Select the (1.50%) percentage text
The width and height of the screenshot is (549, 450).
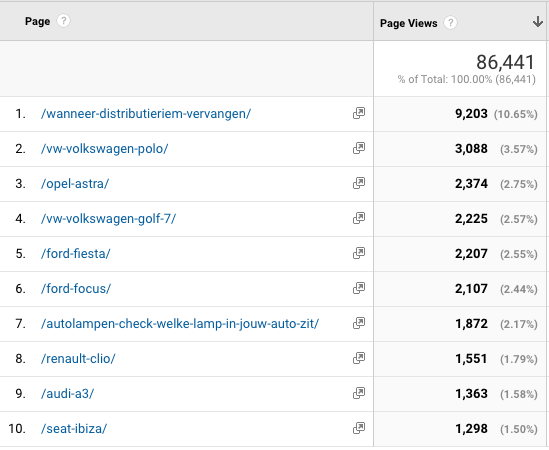[519, 429]
